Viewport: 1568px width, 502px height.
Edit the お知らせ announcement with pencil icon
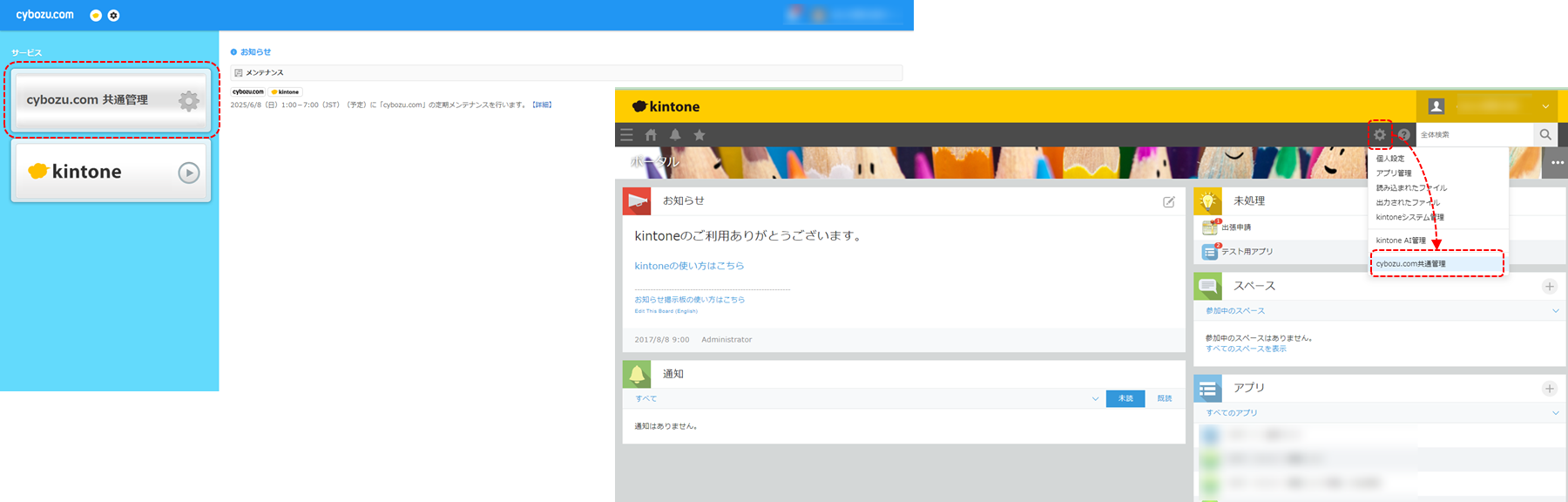pyautogui.click(x=1169, y=202)
